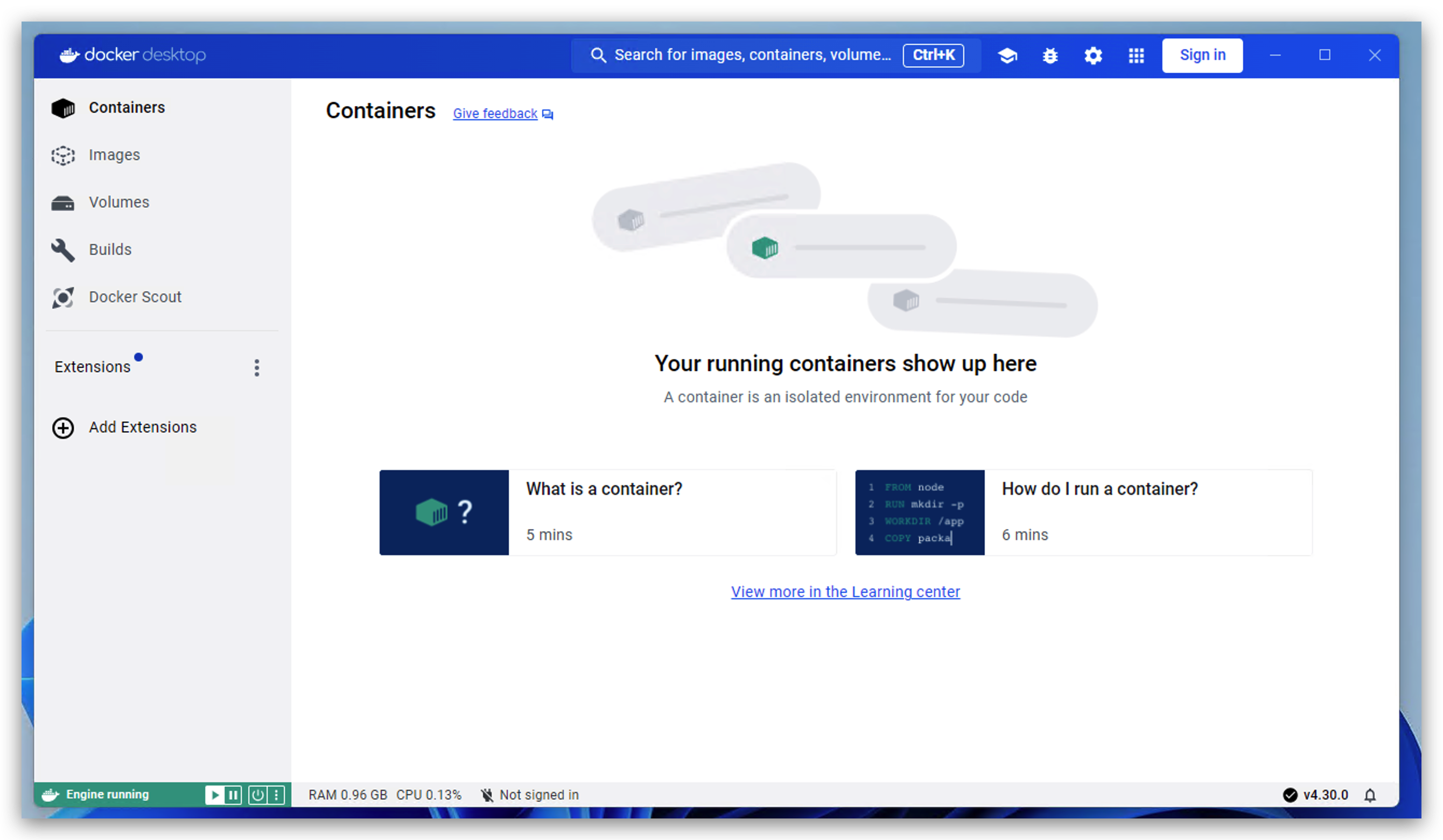1443x840 pixels.
Task: Open the 'What is a container?' card
Action: tap(607, 513)
